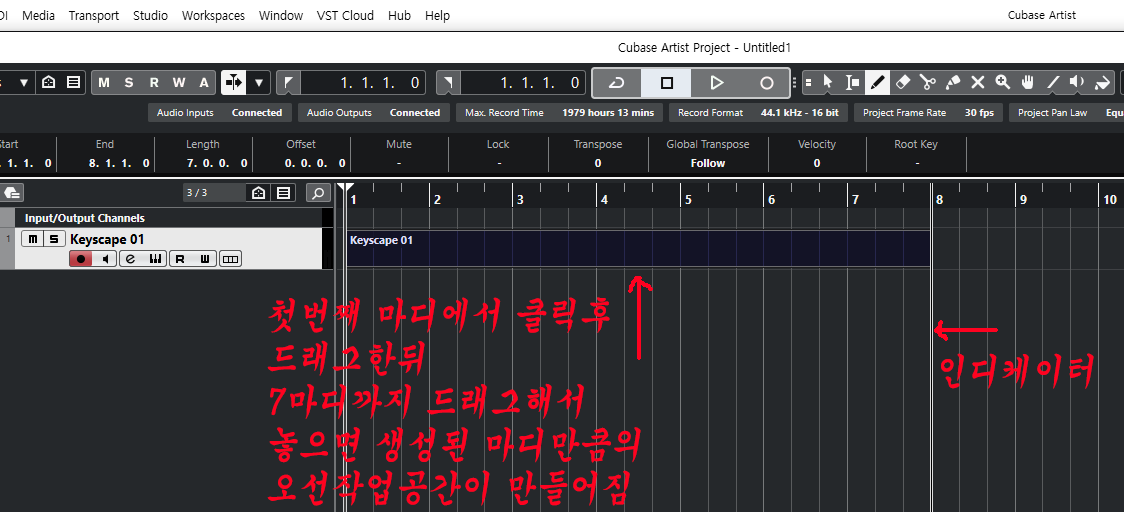Viewport: 1124px width, 512px height.
Task: Toggle Read Automation on Keyscape 01
Action: [180, 259]
